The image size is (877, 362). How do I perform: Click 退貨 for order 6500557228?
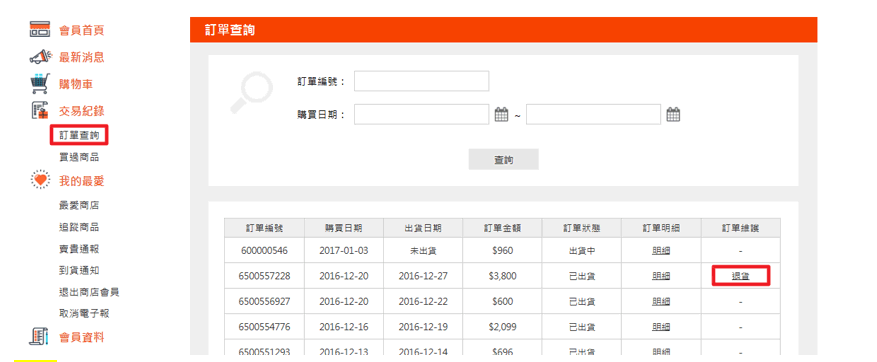741,276
